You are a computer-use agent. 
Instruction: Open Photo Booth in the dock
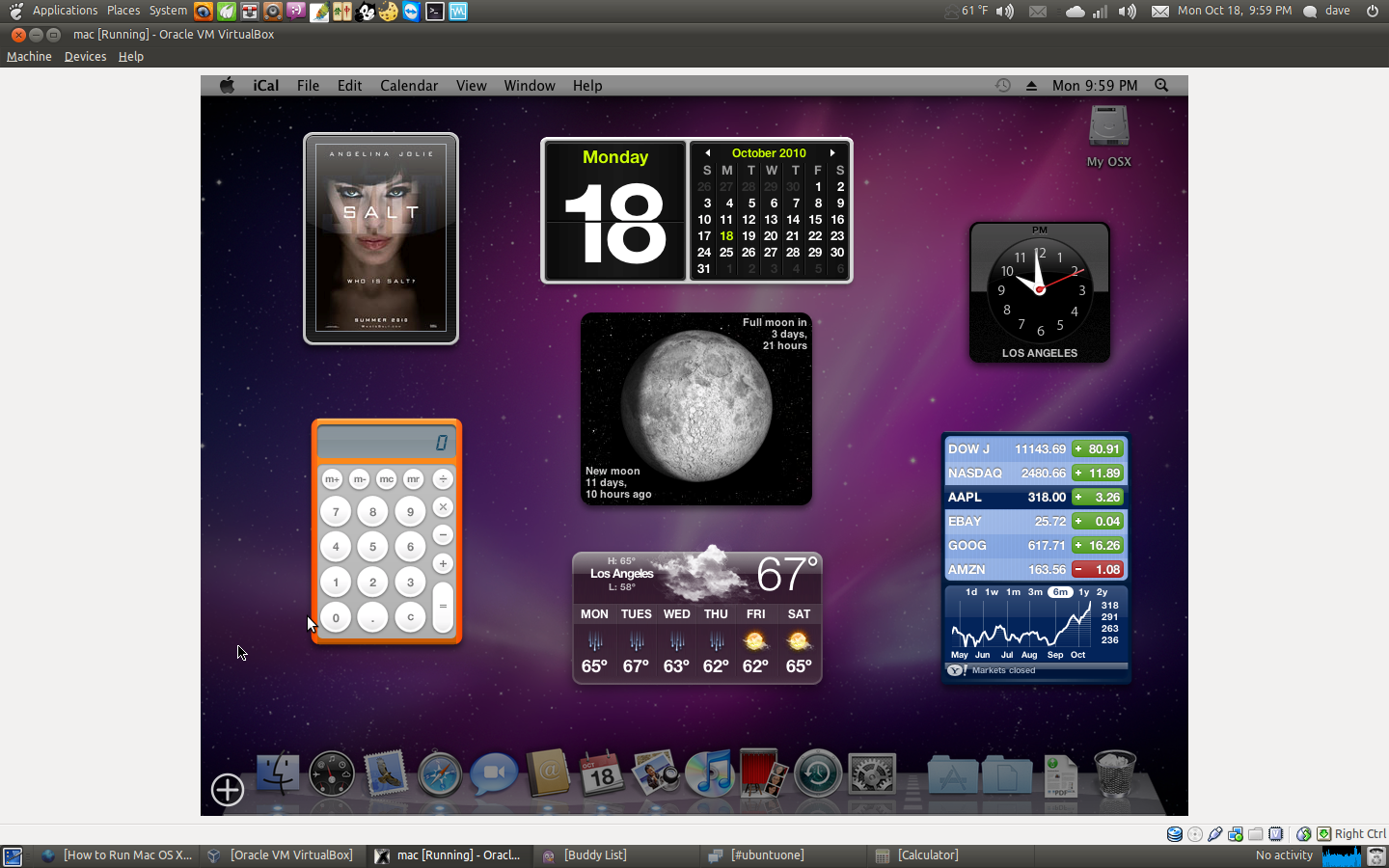pos(763,773)
